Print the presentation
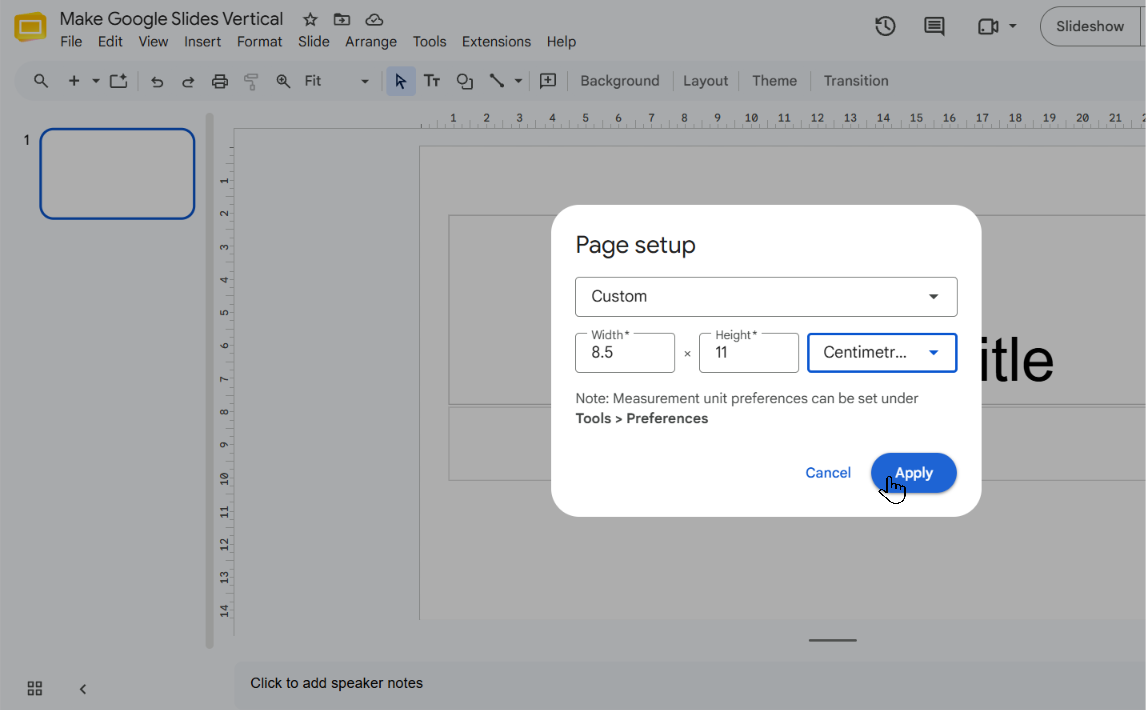Viewport: 1146px width, 710px height. [219, 81]
